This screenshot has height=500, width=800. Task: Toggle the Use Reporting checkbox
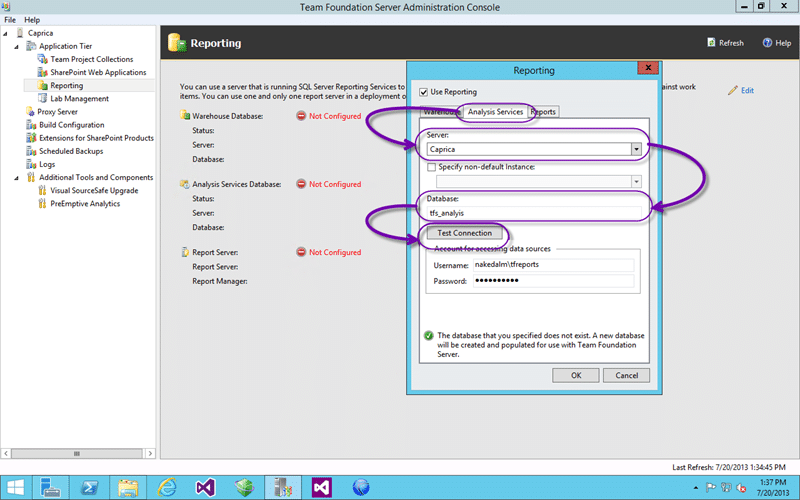(x=423, y=92)
